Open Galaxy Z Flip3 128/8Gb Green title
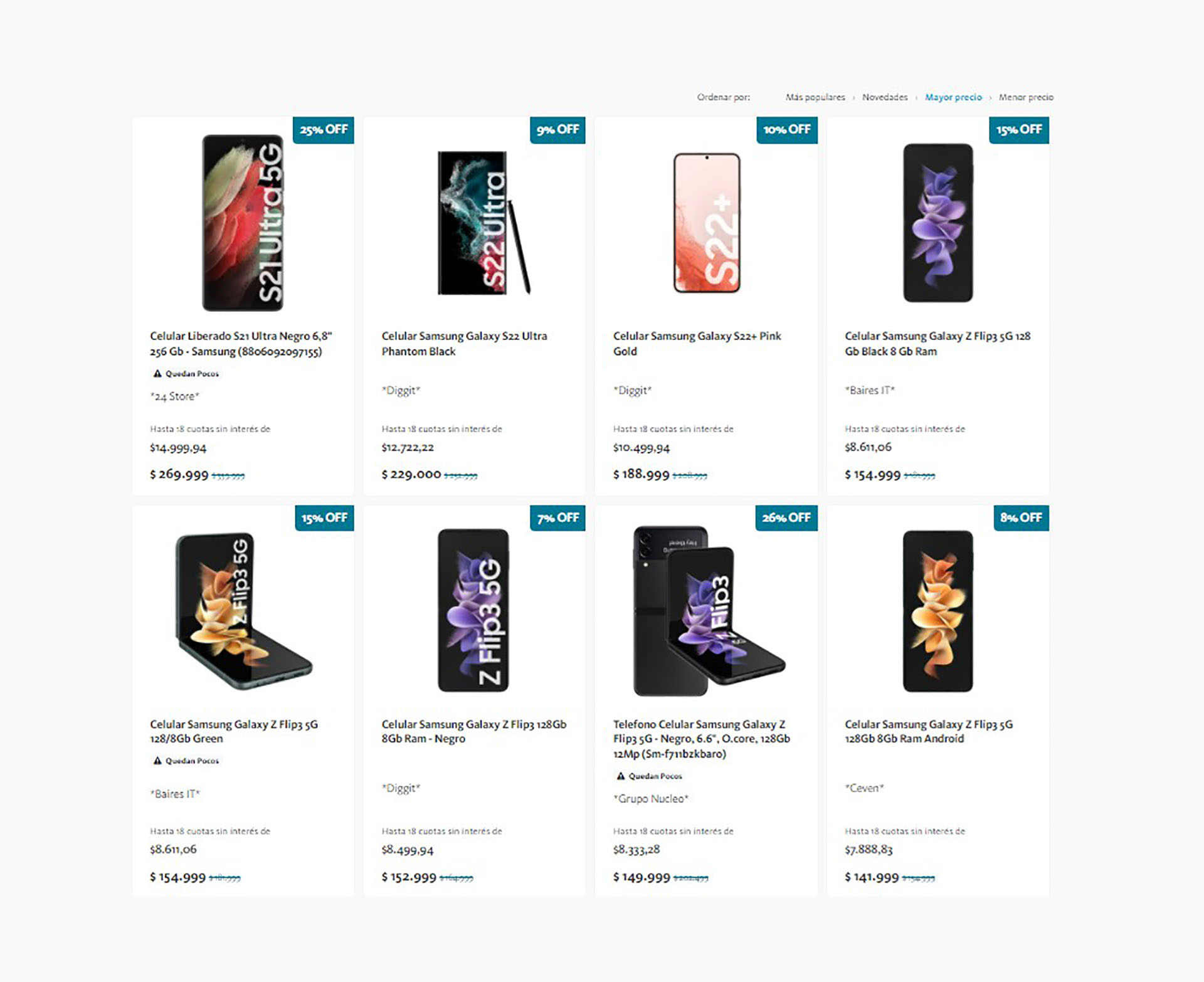 coord(233,731)
